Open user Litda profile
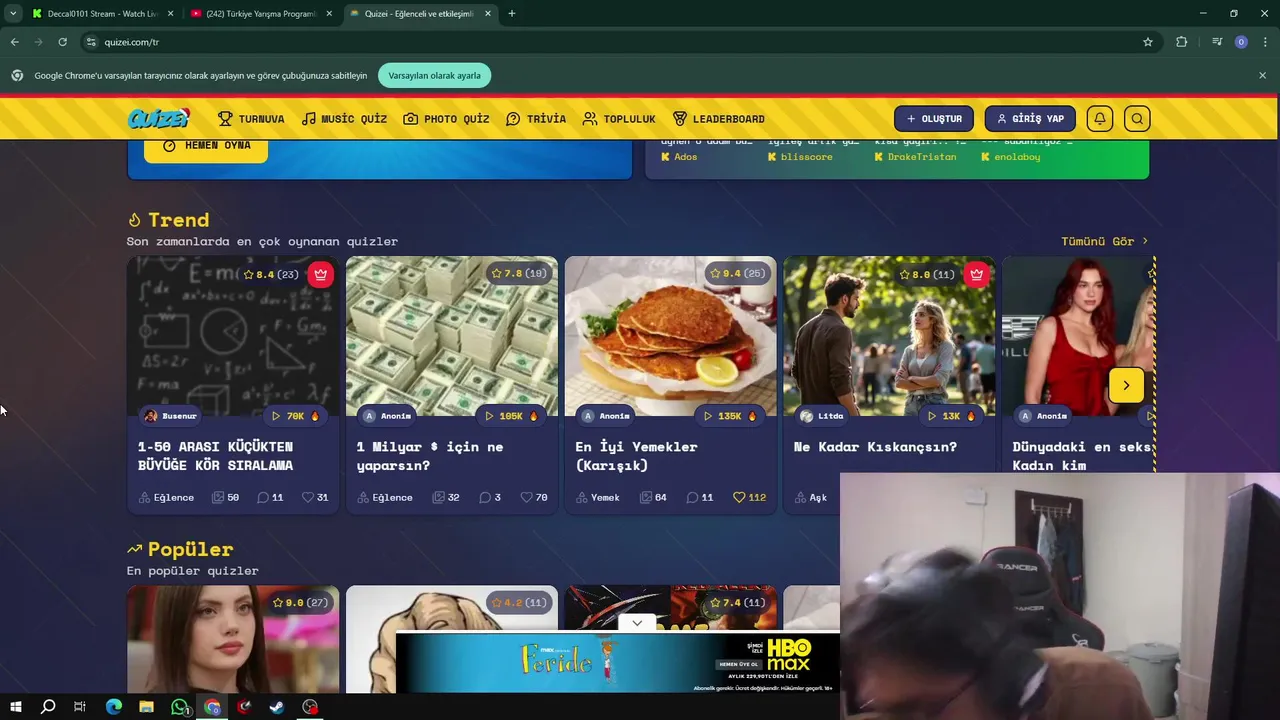 (x=821, y=416)
